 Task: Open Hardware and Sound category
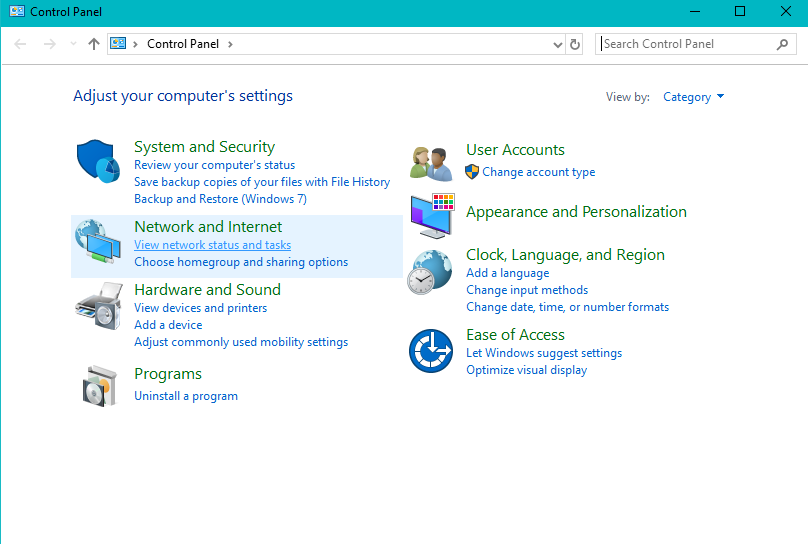(207, 290)
